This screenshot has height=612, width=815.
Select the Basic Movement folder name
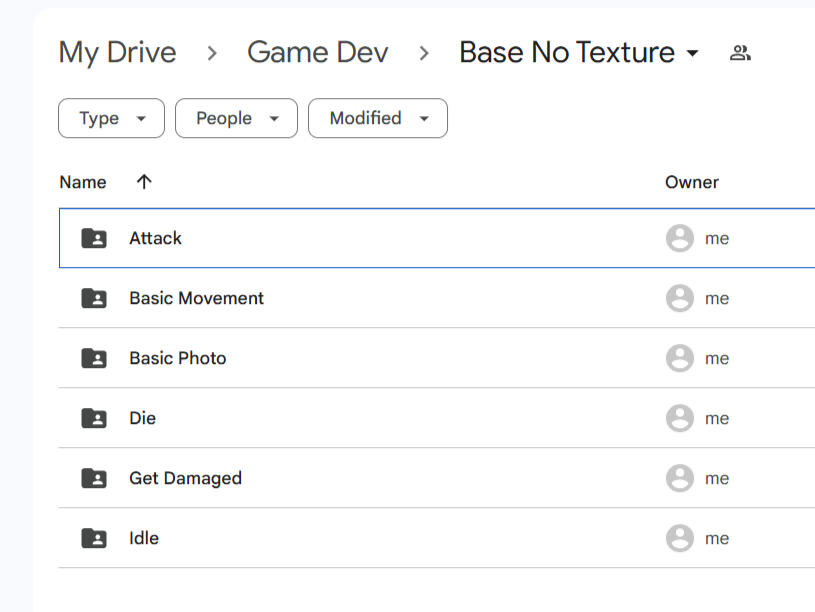click(196, 298)
